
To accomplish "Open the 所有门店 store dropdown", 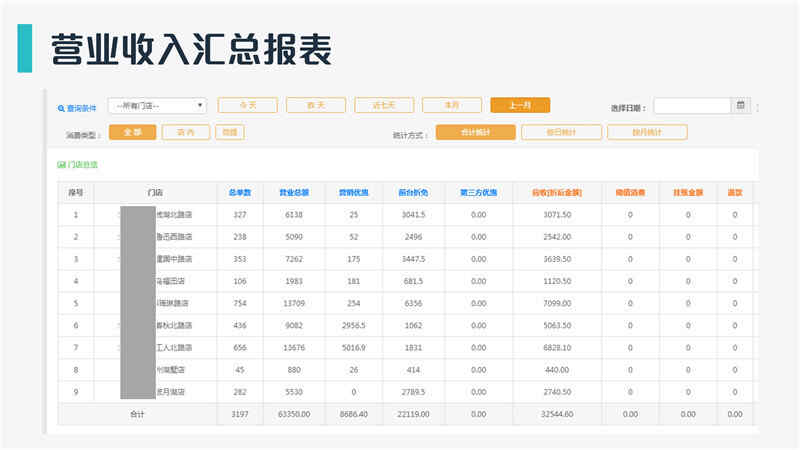I will click(157, 106).
